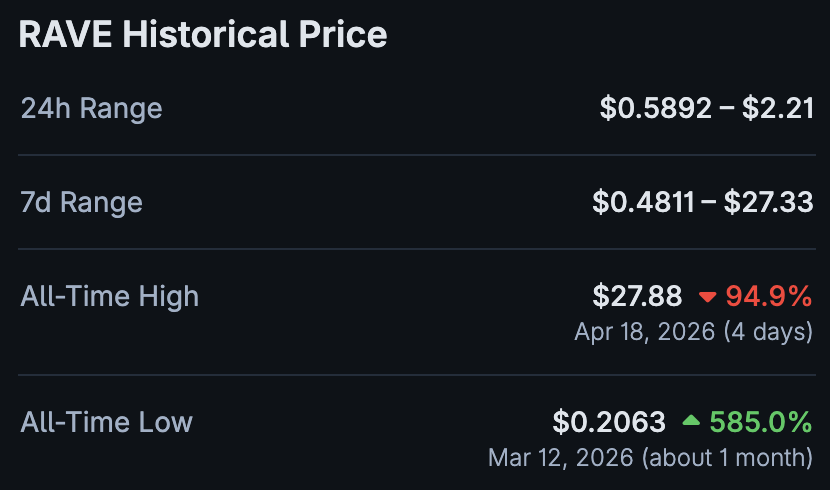Select the All-Time Low label

tap(106, 422)
